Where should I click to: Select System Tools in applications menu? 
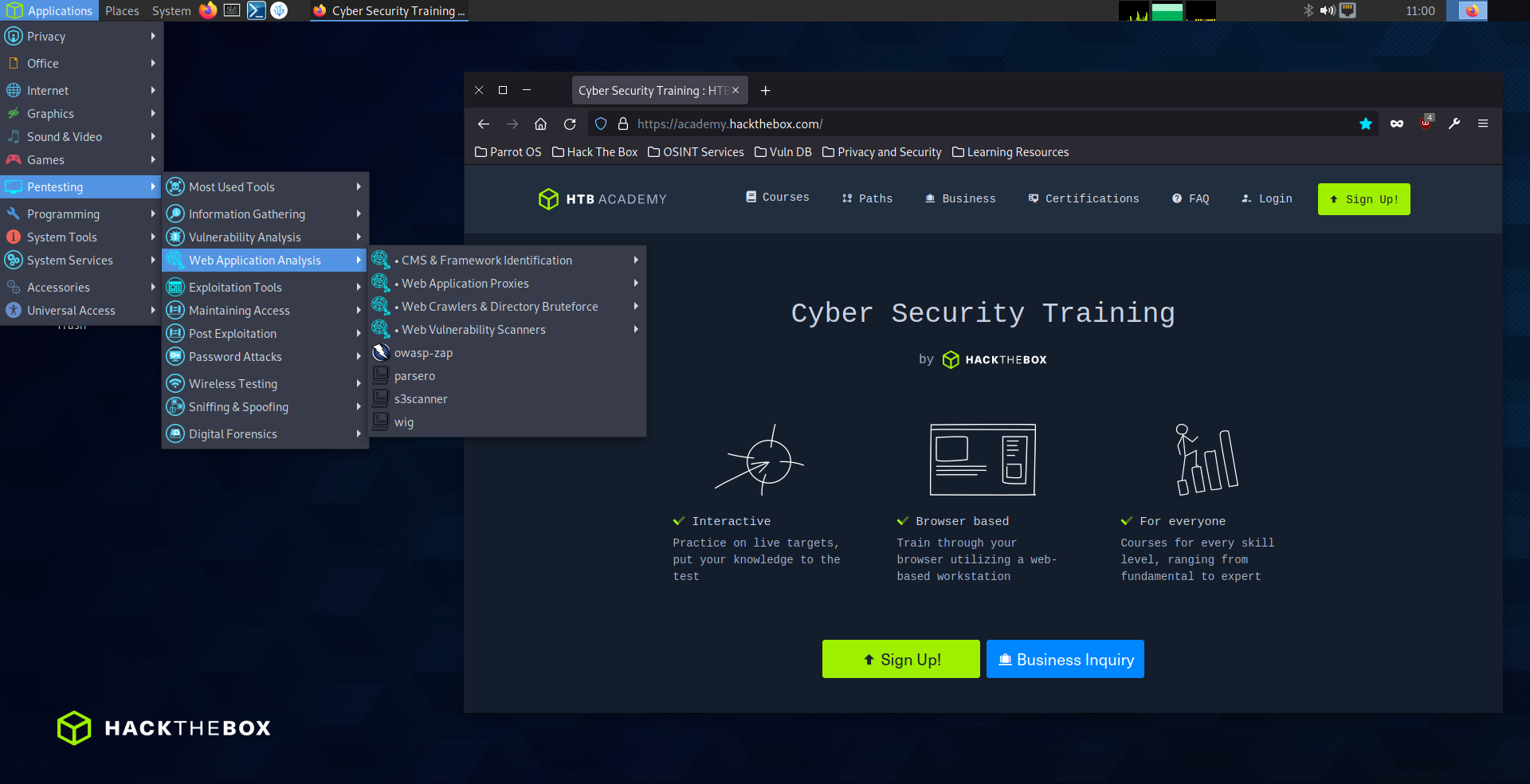click(80, 237)
